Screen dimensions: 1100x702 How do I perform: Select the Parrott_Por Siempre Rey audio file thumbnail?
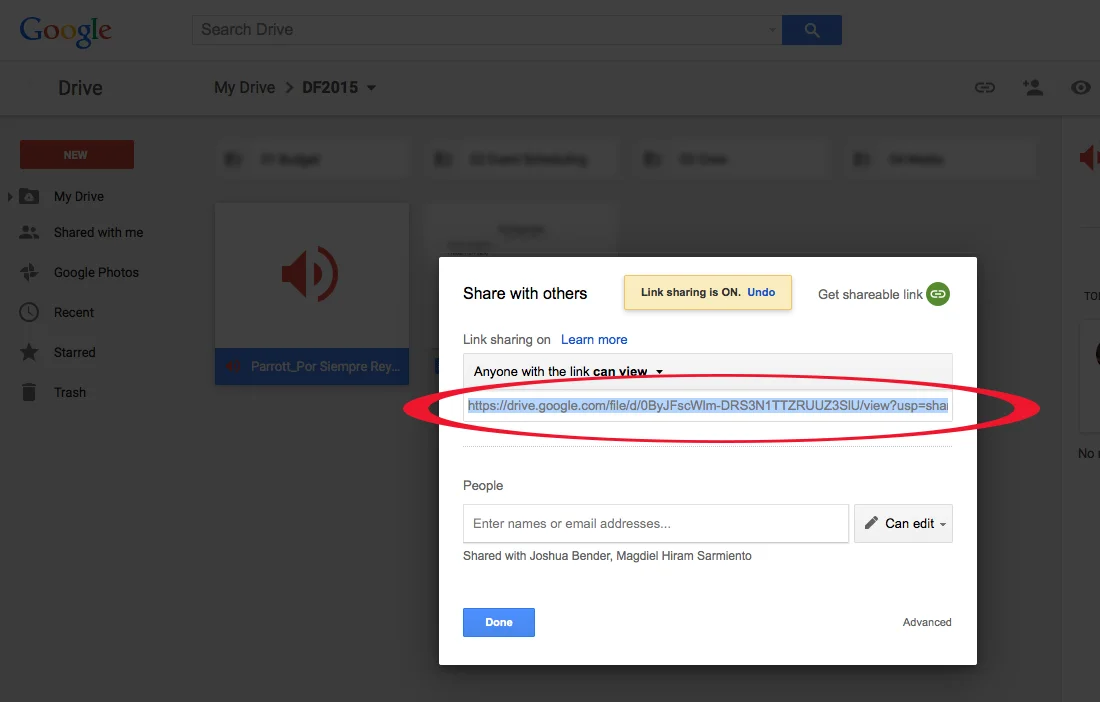click(311, 275)
